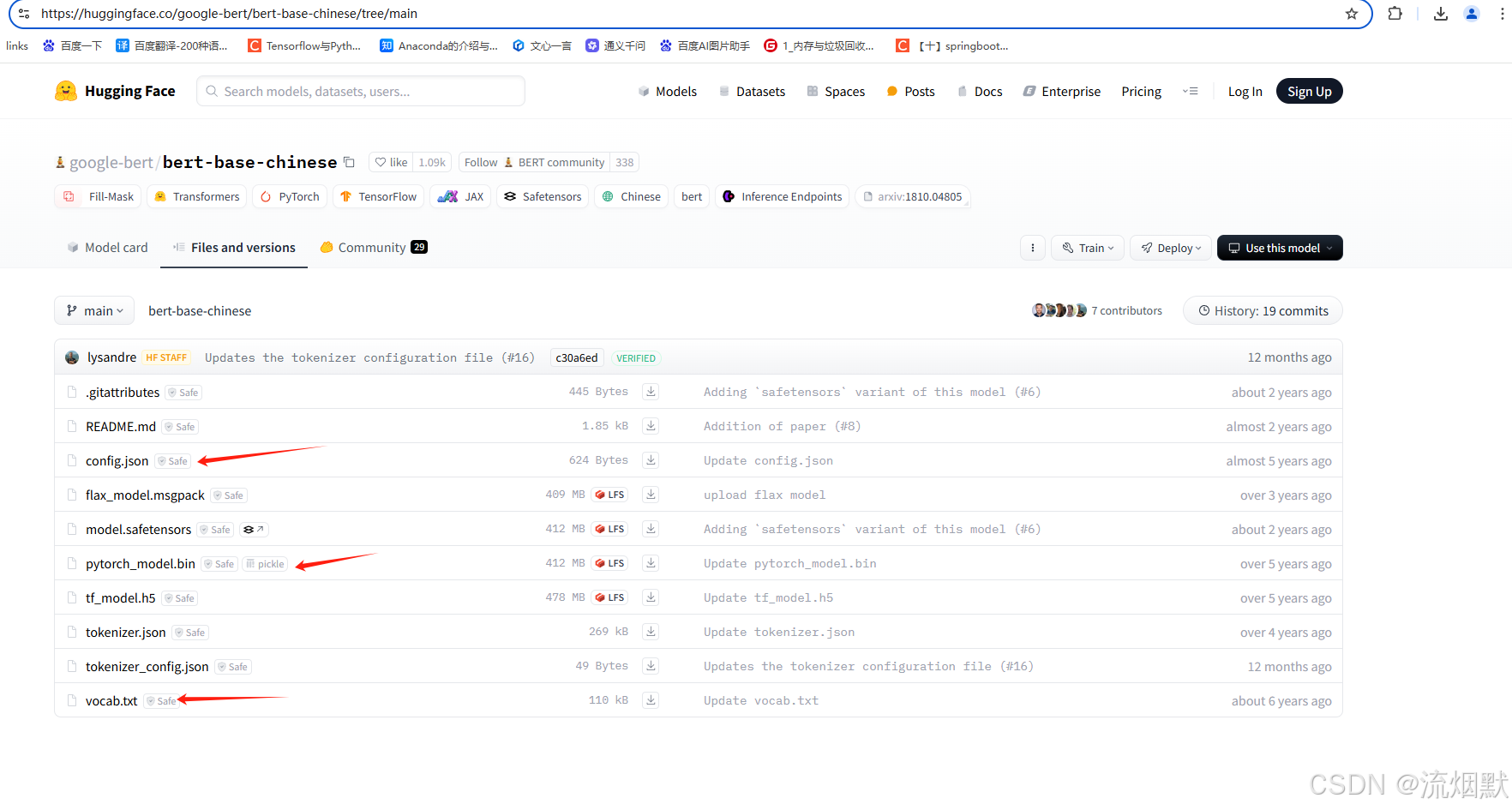Copy the model name via copy icon

[349, 161]
